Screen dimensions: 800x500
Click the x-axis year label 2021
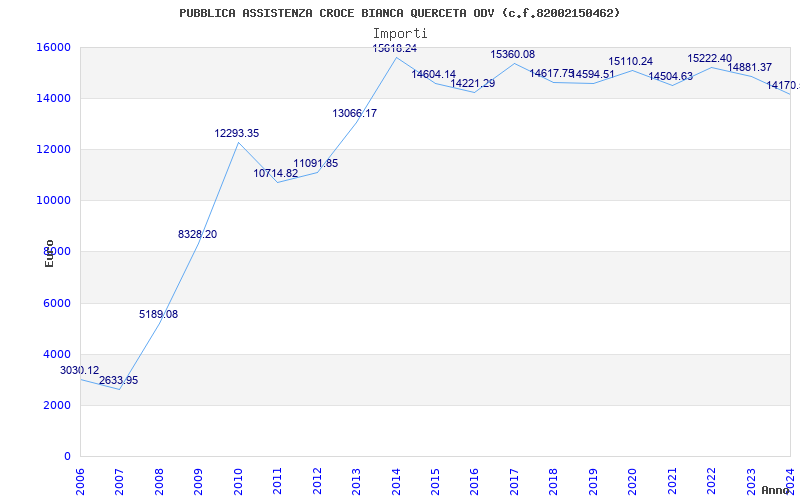pos(672,480)
